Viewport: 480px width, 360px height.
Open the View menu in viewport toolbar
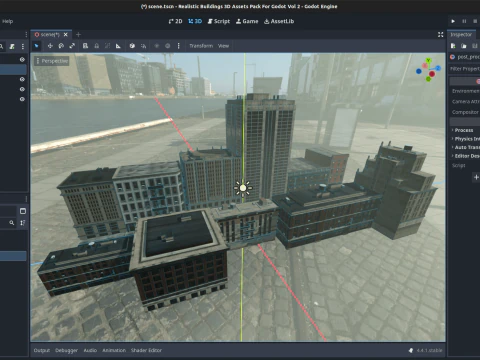click(x=223, y=46)
